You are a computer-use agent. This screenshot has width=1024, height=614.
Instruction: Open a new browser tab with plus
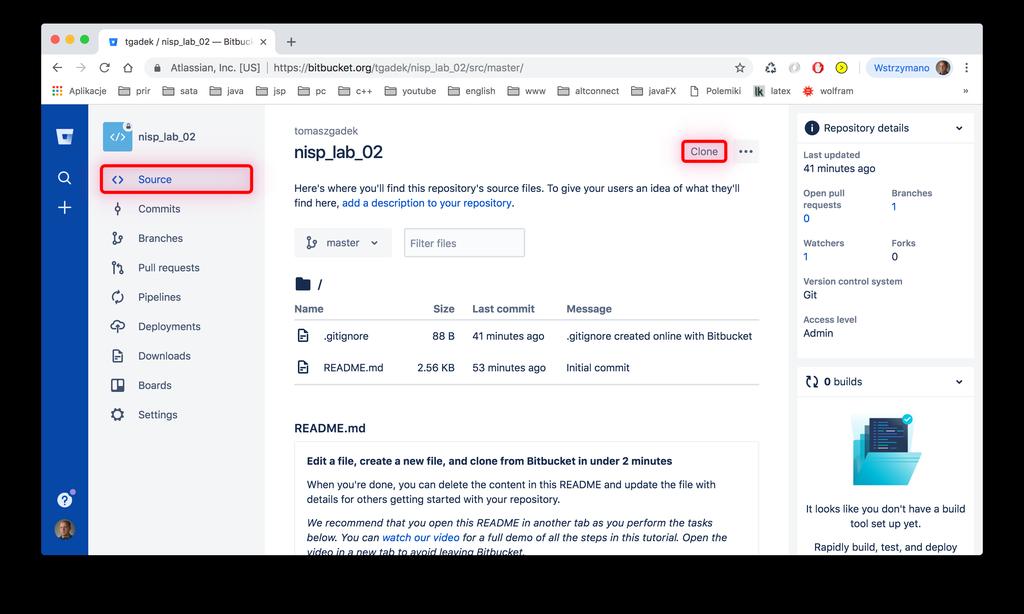tap(291, 42)
